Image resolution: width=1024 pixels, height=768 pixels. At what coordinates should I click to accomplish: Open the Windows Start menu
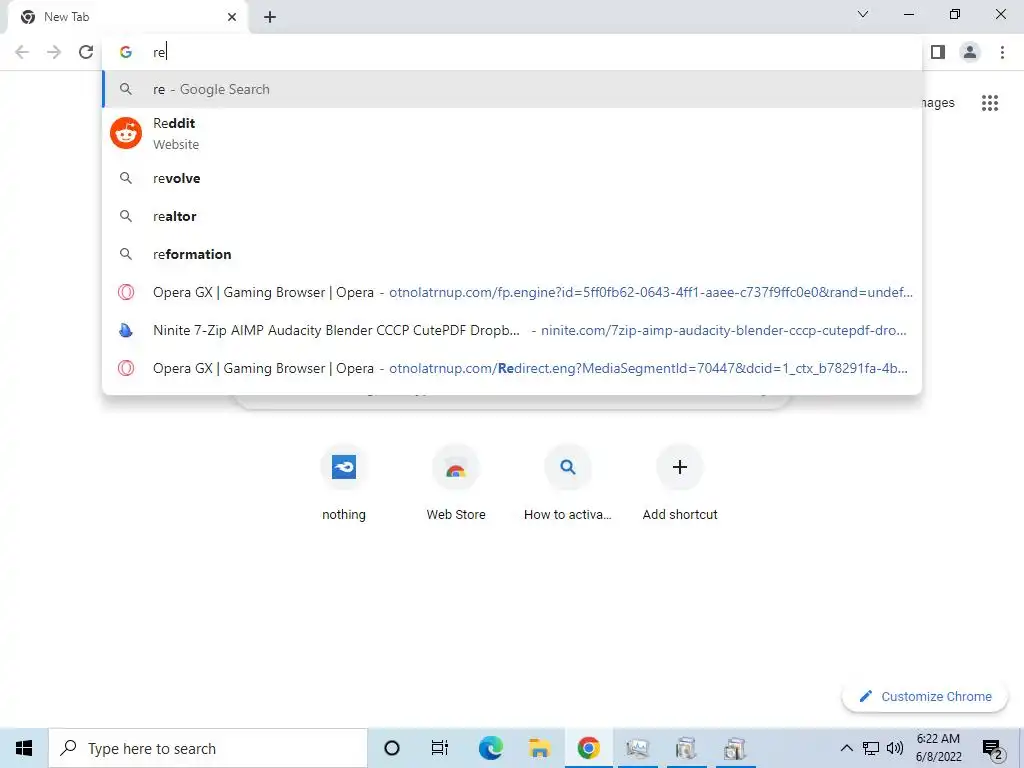pyautogui.click(x=24, y=748)
